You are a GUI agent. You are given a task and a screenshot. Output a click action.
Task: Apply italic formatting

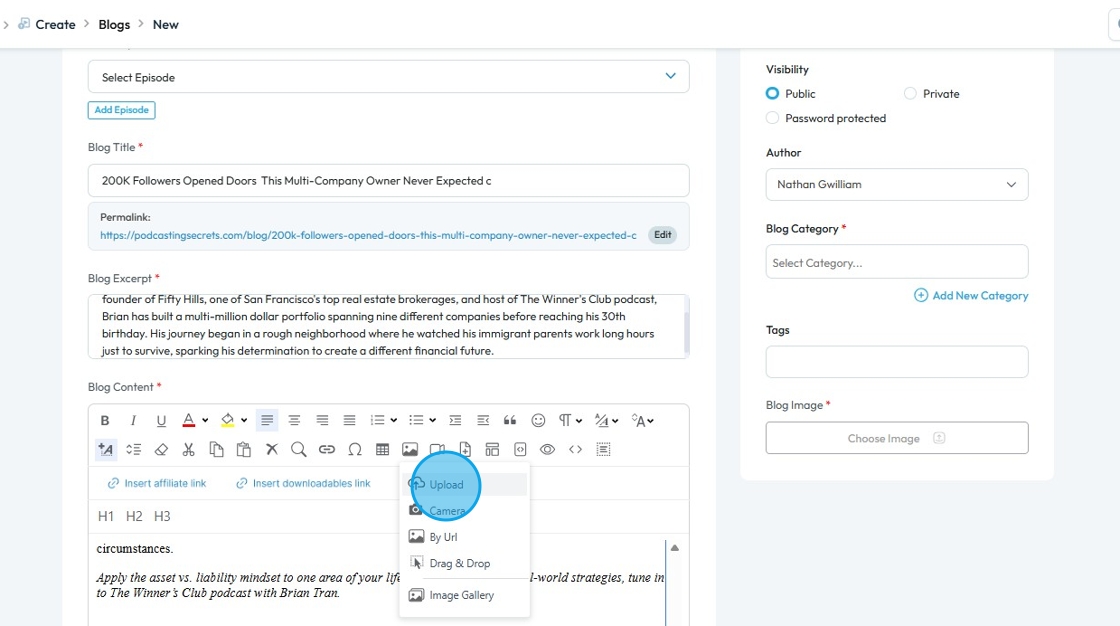click(x=133, y=420)
